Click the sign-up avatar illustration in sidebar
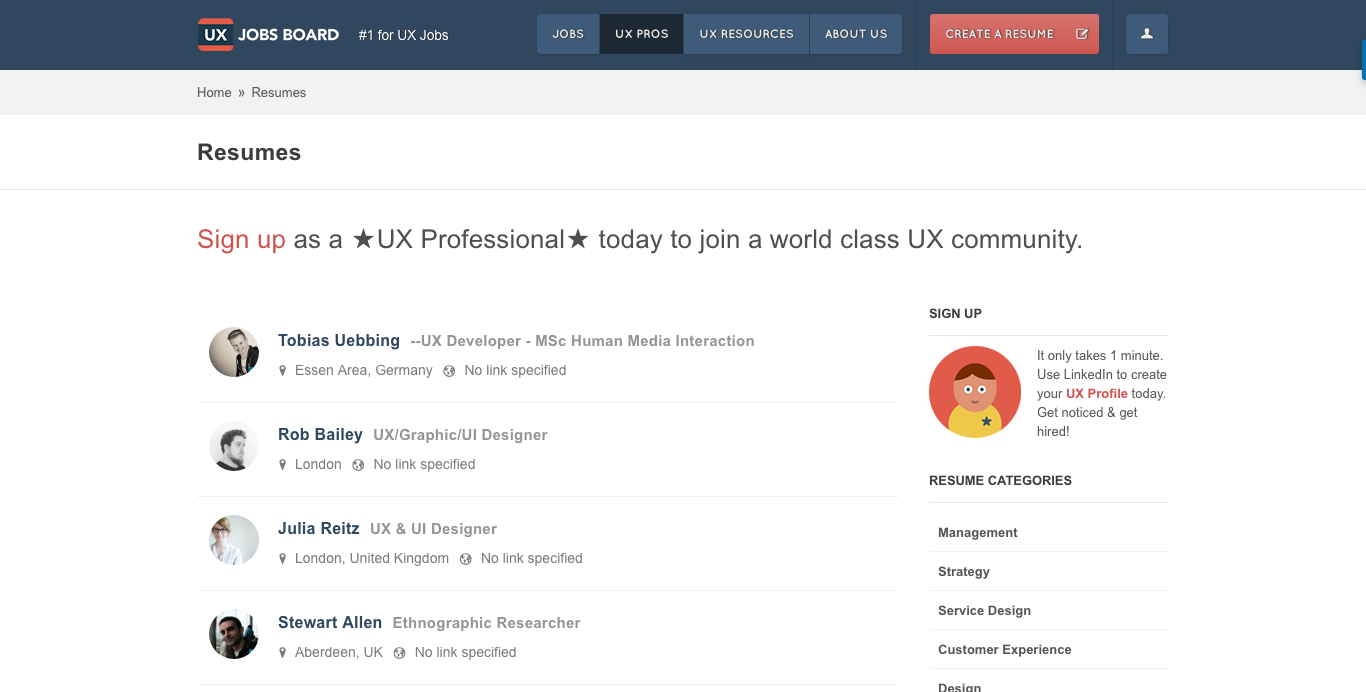The image size is (1366, 692). tap(975, 391)
